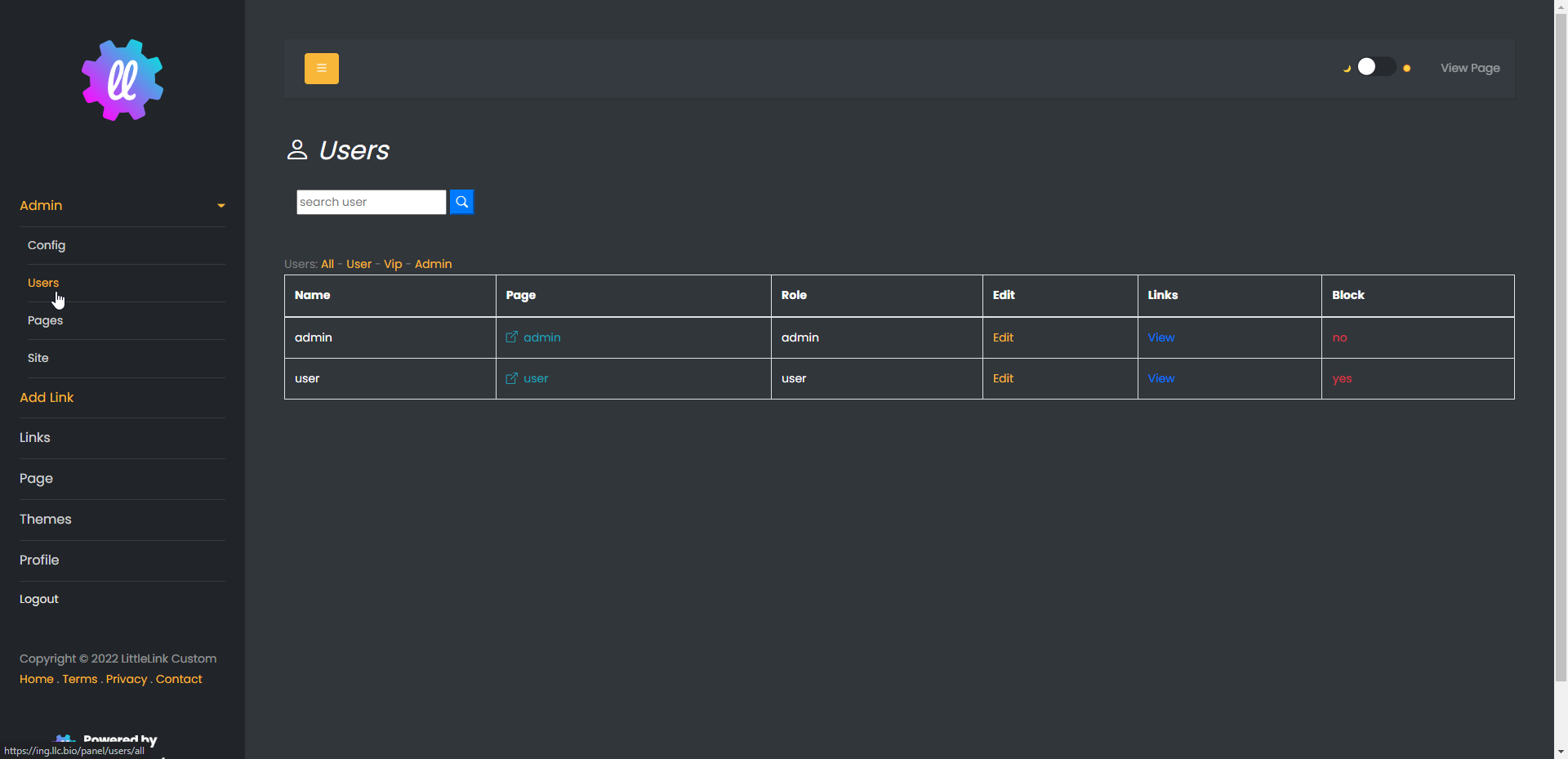The width and height of the screenshot is (1568, 759).
Task: Click the vertical scrollbar down arrow
Action: pos(1561,751)
